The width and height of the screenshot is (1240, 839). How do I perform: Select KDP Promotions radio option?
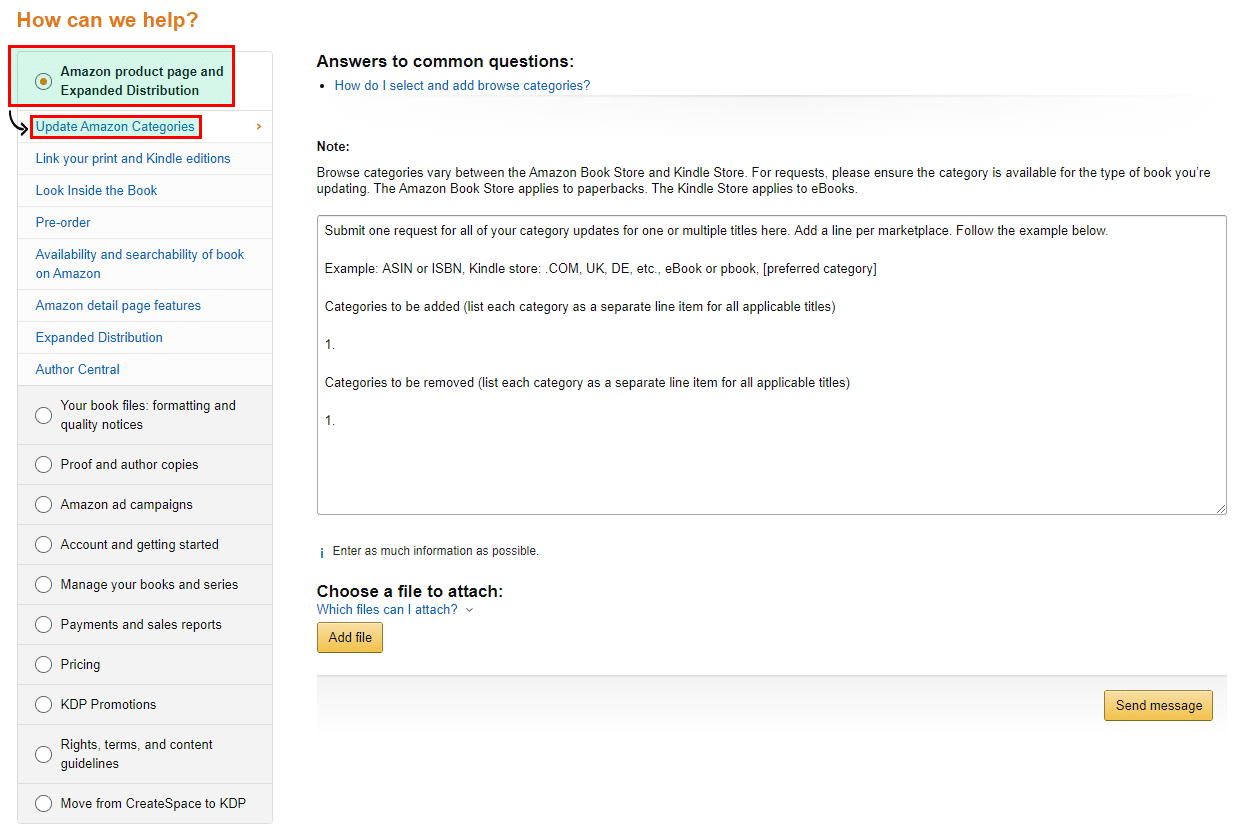(x=44, y=705)
